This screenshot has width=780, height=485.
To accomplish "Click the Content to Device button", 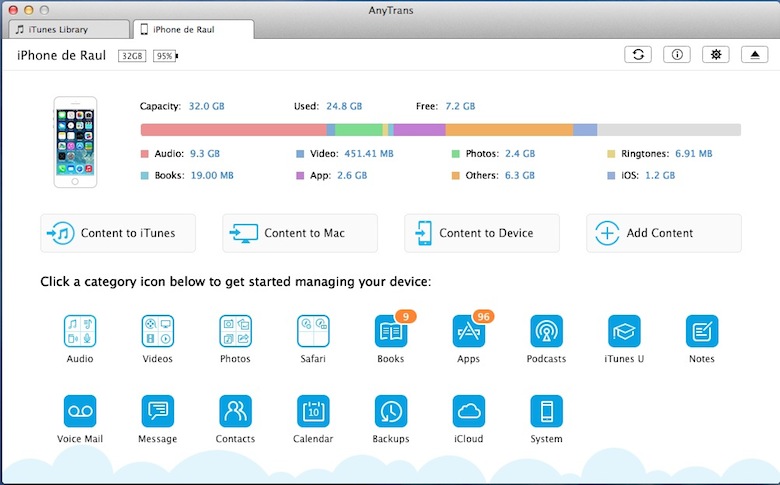I will pos(482,233).
